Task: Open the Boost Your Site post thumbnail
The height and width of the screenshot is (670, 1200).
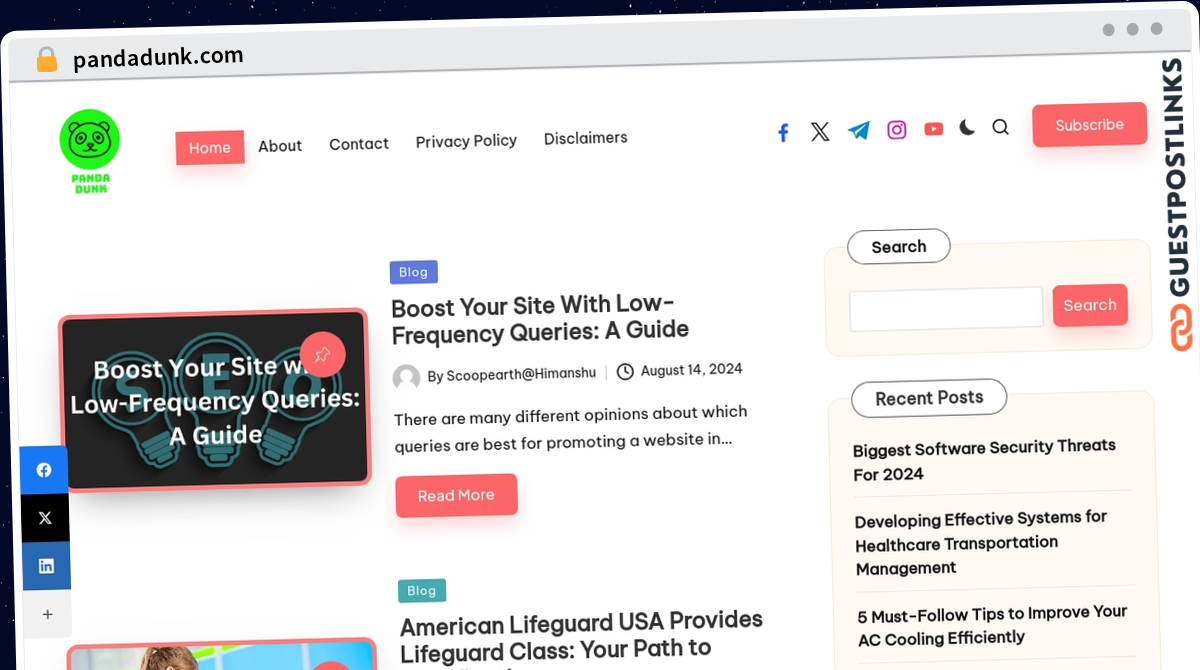Action: click(x=214, y=399)
